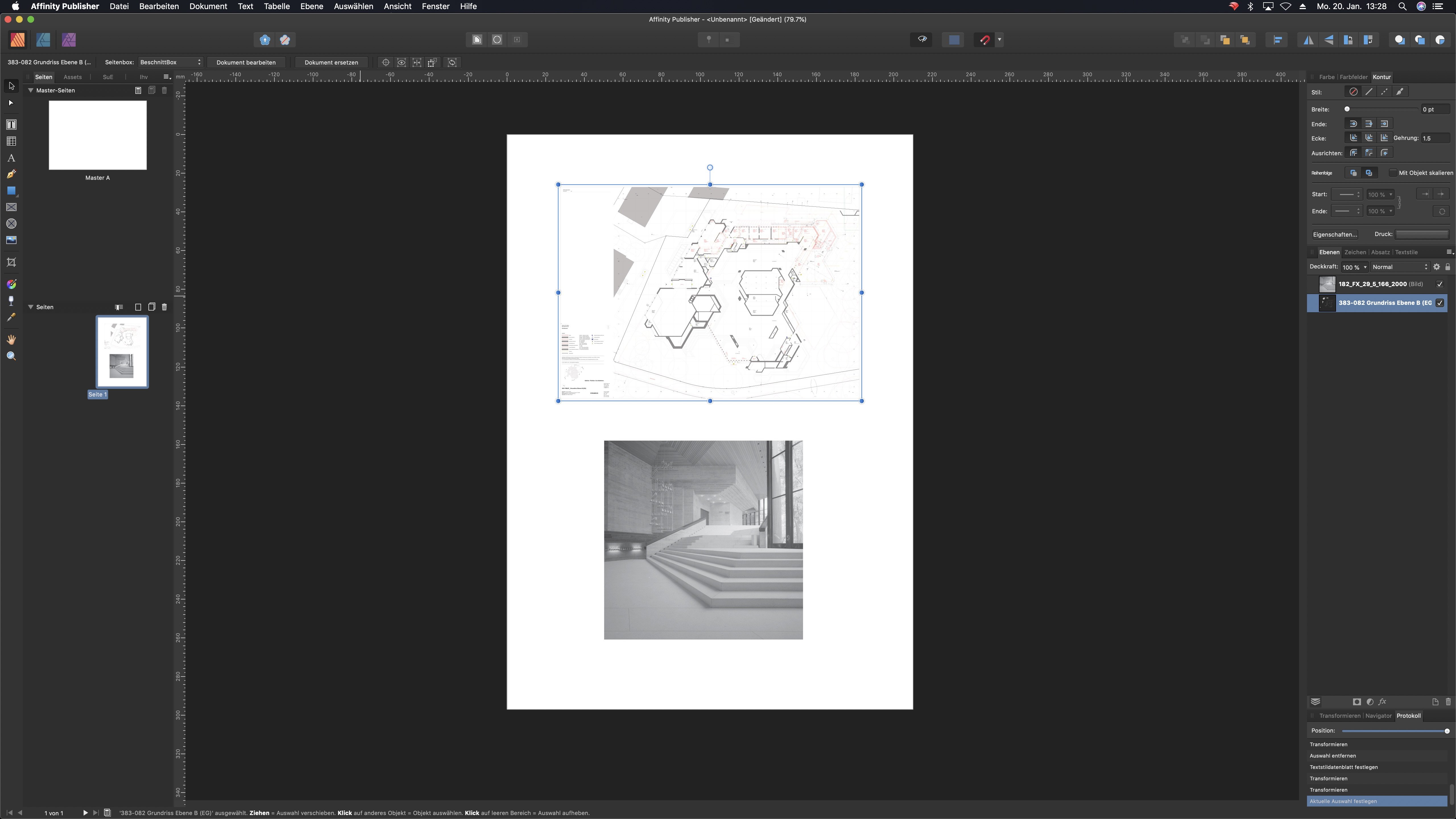Select the Picture Frame Rectangle tool
Image resolution: width=1456 pixels, height=819 pixels.
[x=11, y=207]
